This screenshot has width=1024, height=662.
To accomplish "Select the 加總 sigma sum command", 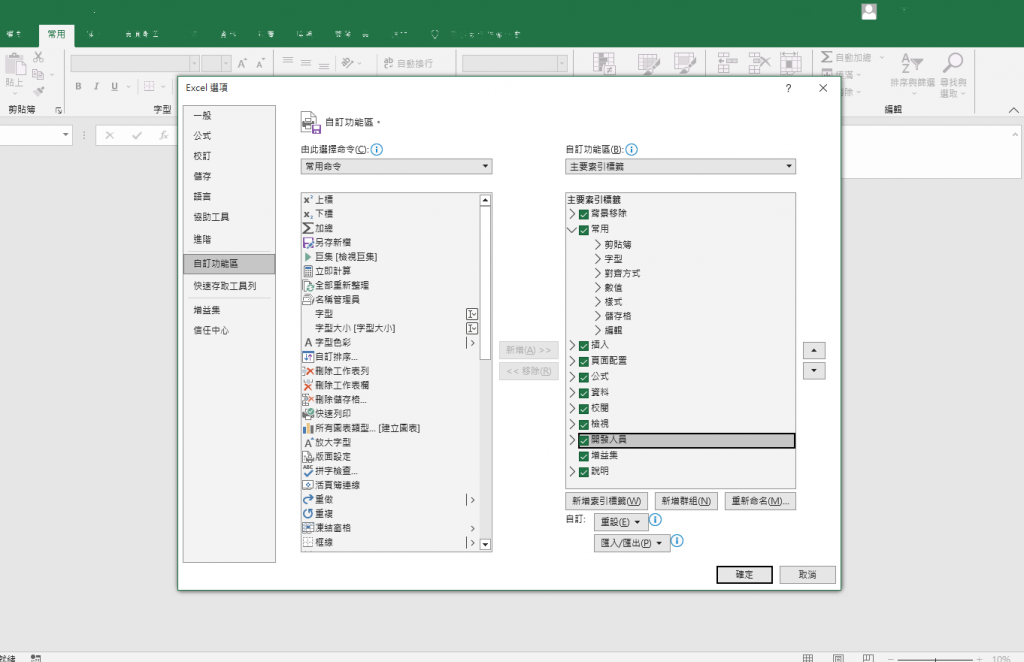I will [317, 228].
